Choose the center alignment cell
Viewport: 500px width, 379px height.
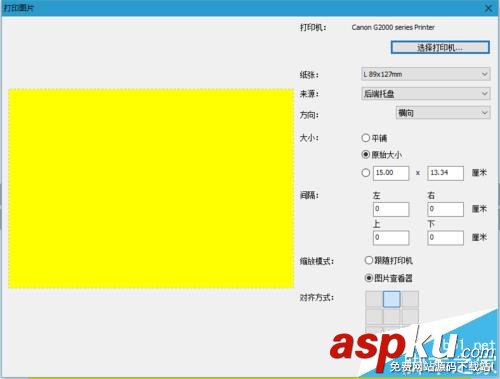pos(392,316)
